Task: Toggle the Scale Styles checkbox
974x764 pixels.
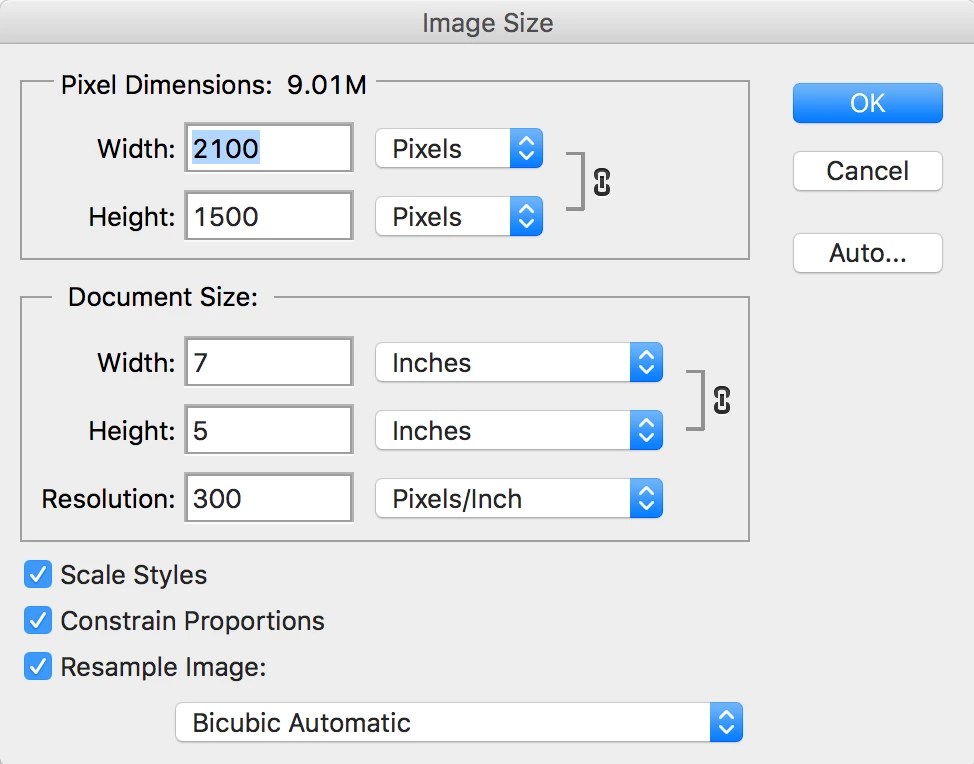Action: (x=38, y=575)
